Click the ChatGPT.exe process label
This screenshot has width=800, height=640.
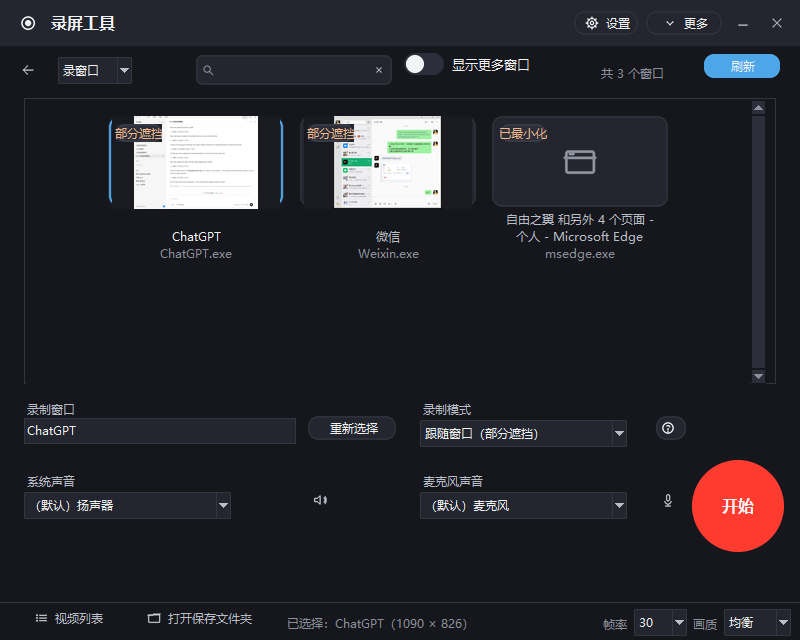pos(196,254)
